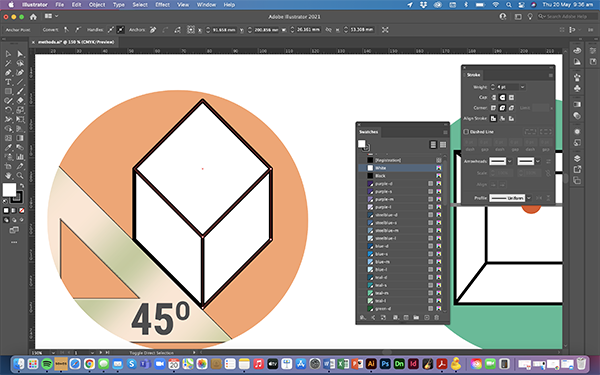Viewport: 600px width, 375px height.
Task: Open the start Arrowheads dropdown
Action: tap(509, 161)
